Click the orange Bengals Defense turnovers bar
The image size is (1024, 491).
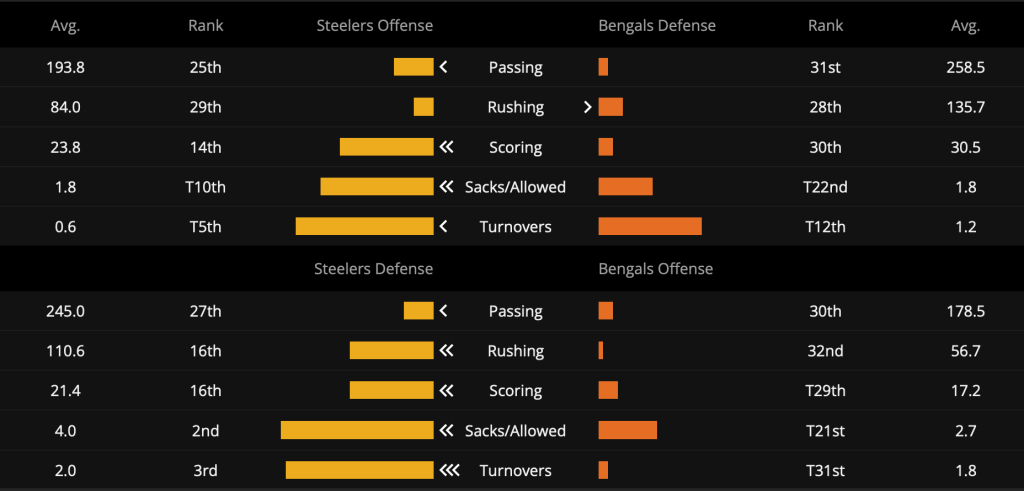tap(650, 227)
